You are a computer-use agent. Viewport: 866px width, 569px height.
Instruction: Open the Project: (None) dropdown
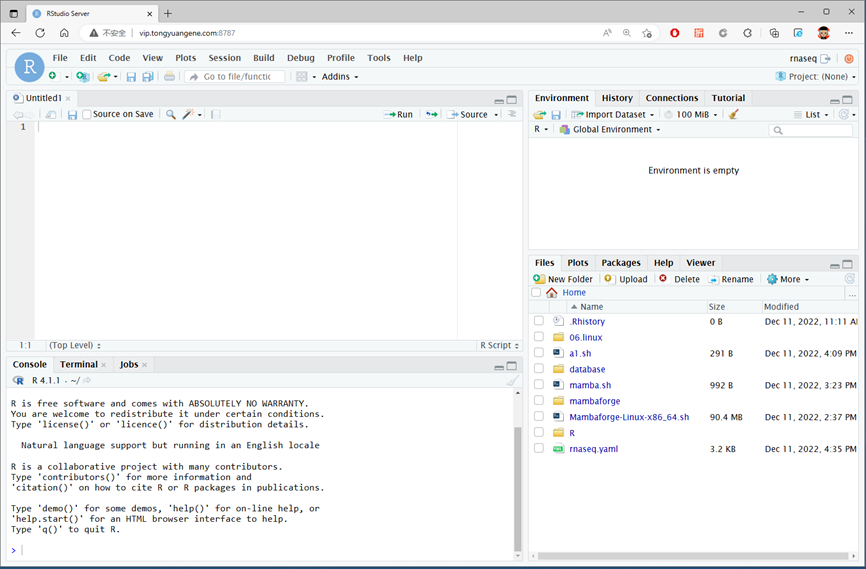point(816,77)
